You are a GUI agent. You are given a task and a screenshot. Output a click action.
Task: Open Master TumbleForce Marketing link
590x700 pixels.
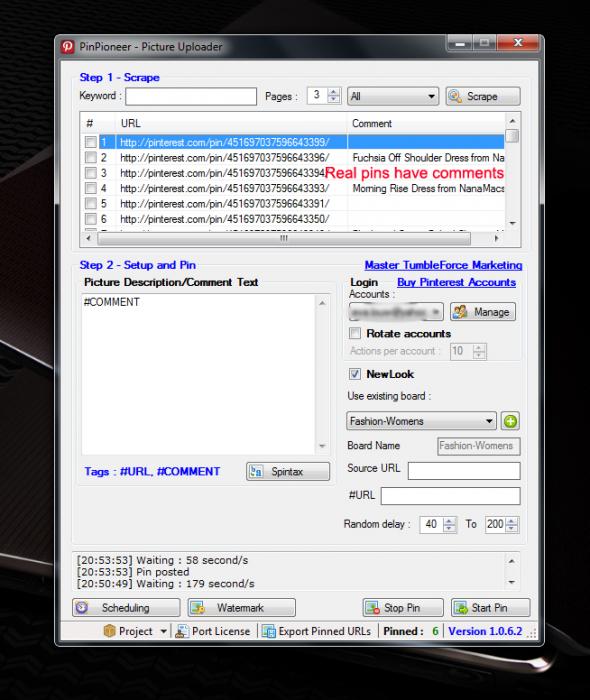click(443, 265)
